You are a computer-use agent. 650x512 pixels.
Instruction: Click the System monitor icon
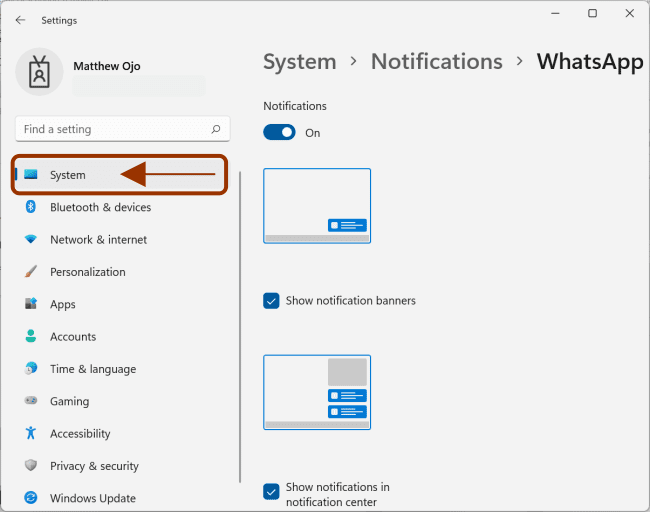click(x=31, y=175)
